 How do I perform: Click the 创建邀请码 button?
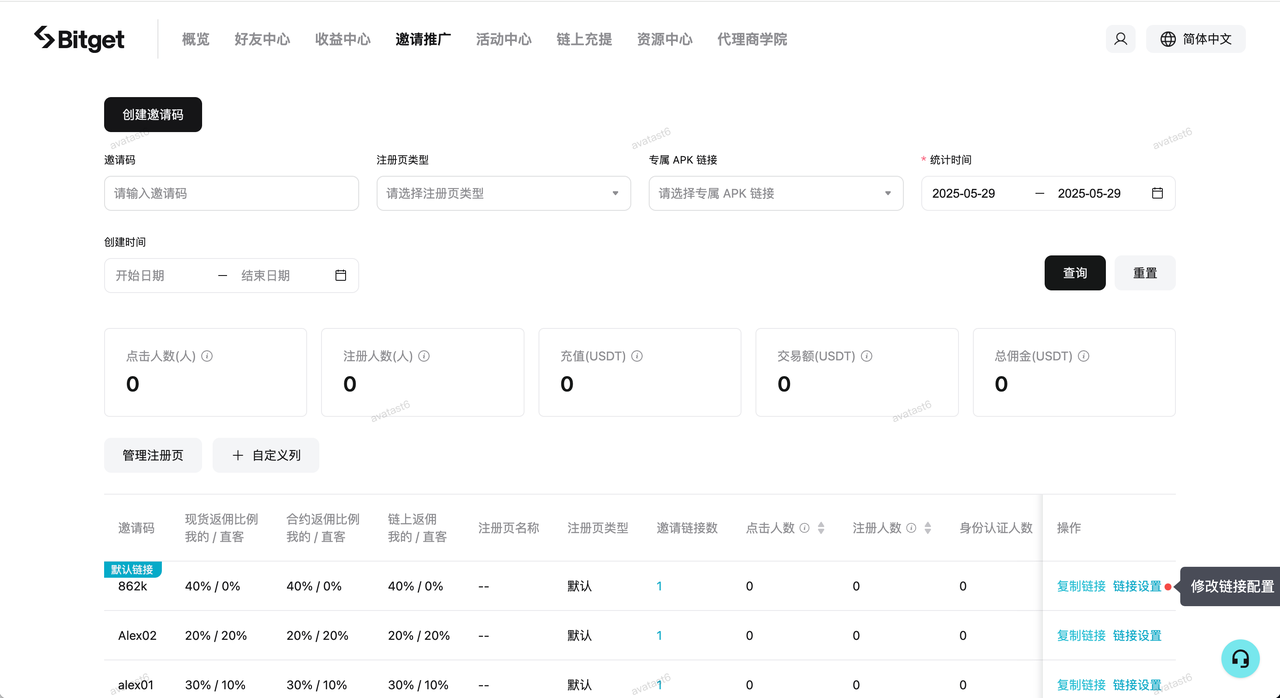(153, 115)
